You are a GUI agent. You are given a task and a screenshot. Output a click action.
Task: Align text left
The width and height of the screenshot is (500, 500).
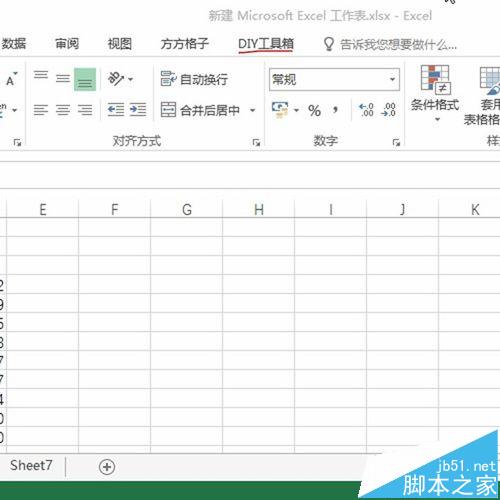click(41, 110)
